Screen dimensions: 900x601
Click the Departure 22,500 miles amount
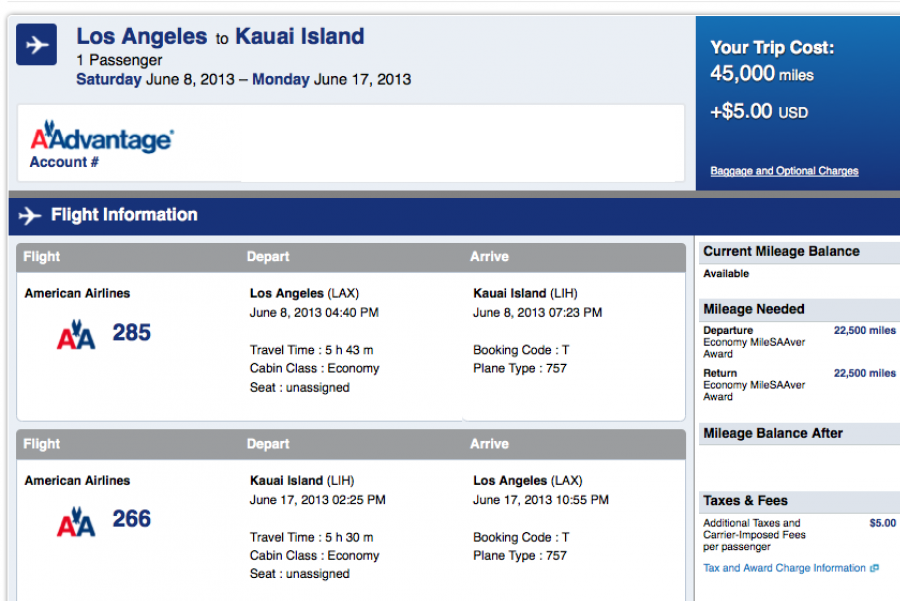[865, 330]
